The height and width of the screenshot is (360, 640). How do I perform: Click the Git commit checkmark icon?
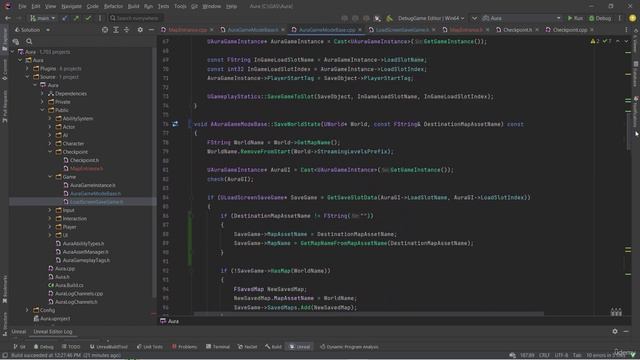click(88, 18)
